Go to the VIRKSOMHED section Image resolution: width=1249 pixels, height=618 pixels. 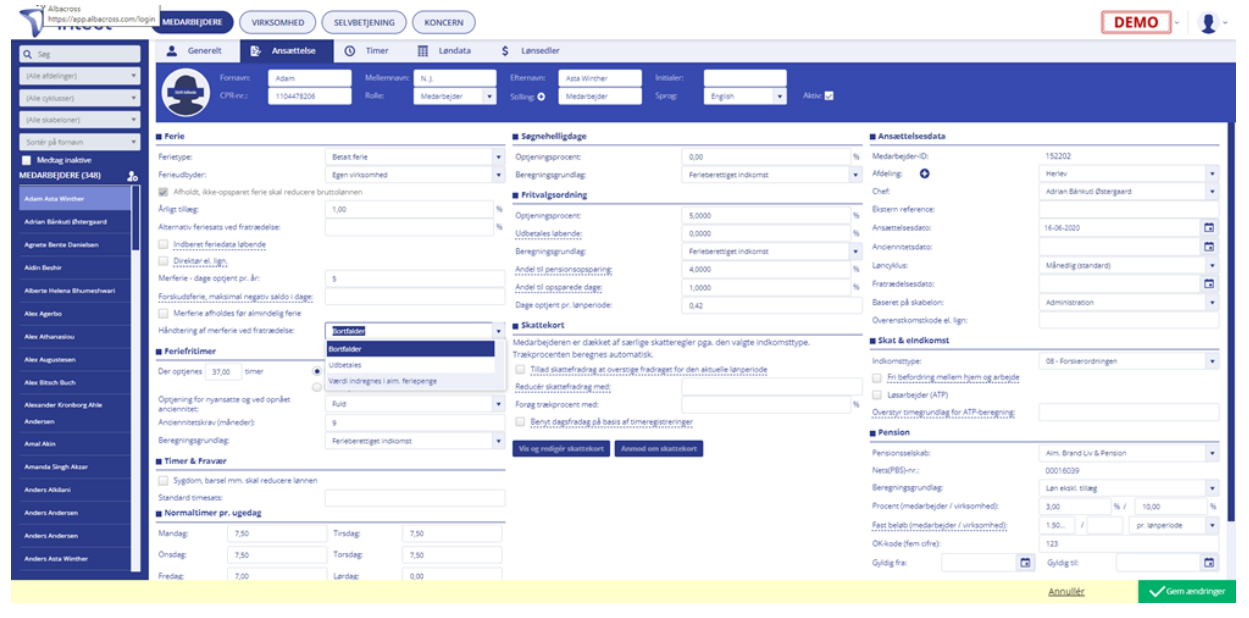pyautogui.click(x=279, y=22)
